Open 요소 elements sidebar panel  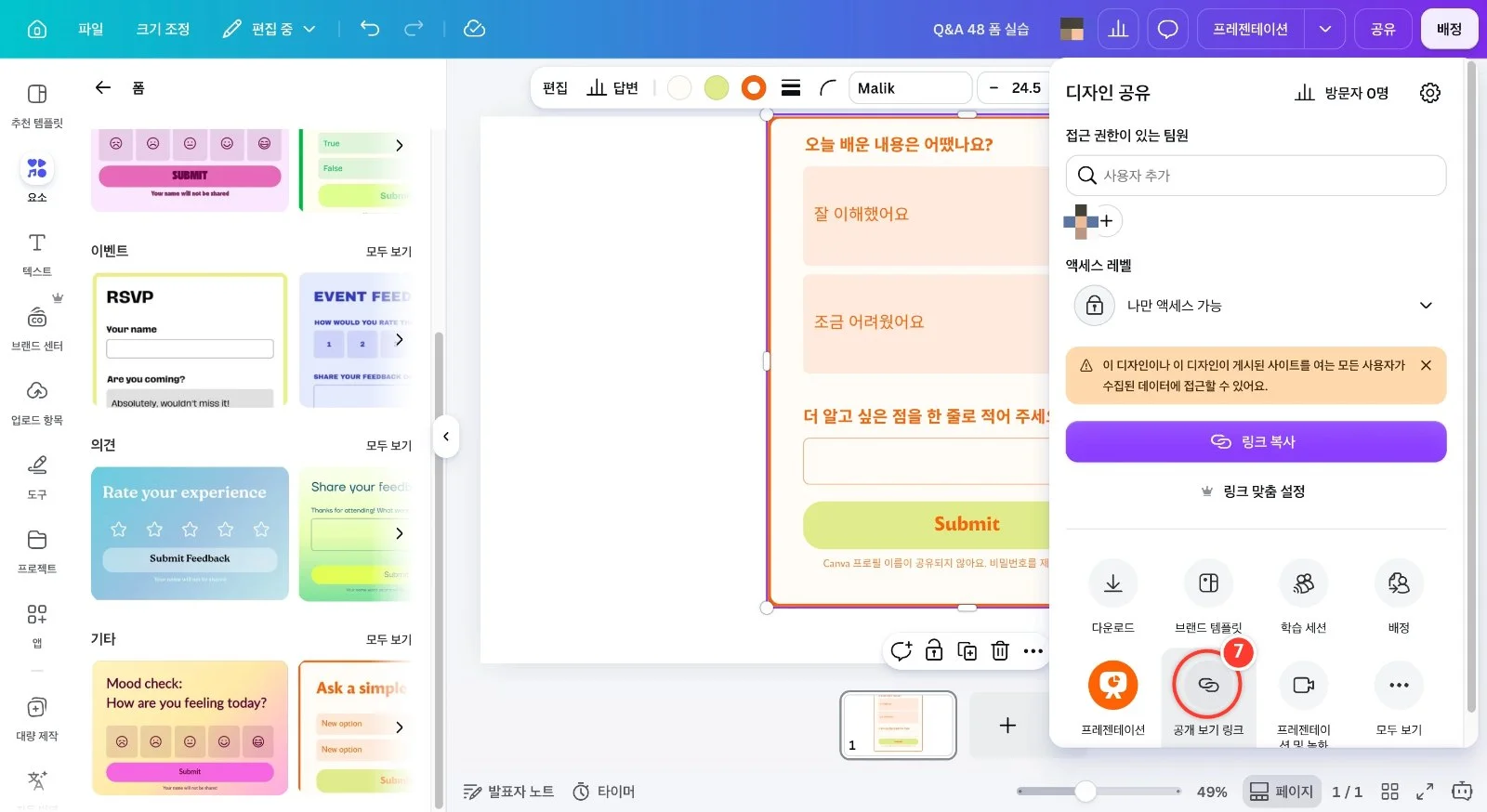(x=37, y=178)
